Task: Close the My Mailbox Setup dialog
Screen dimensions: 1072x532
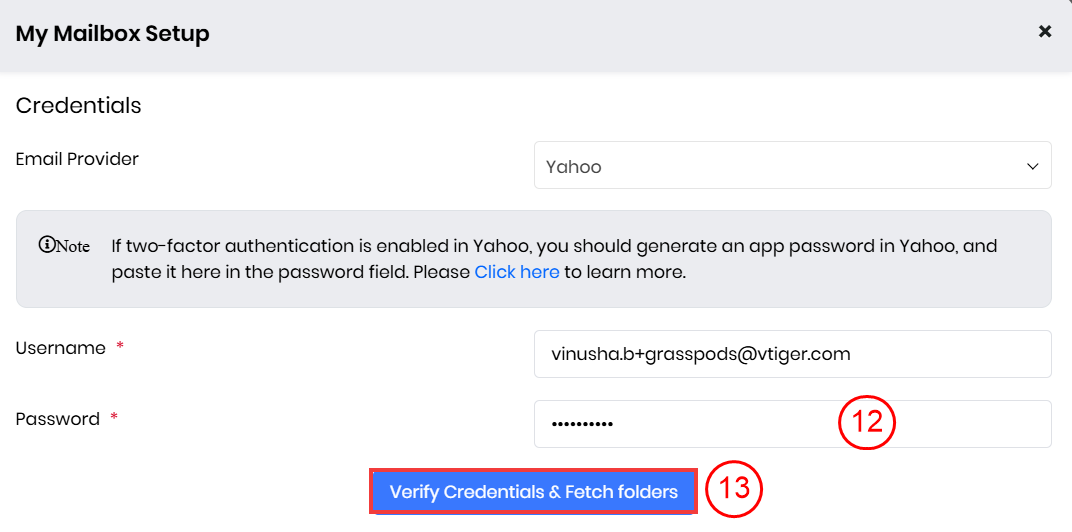Action: pyautogui.click(x=1045, y=32)
